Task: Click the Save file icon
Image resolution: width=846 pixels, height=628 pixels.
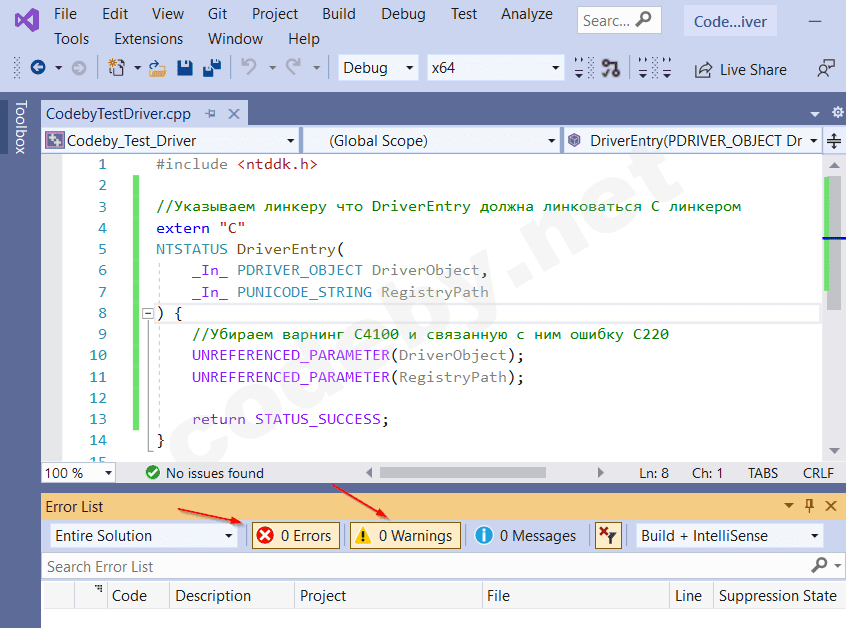Action: point(185,68)
